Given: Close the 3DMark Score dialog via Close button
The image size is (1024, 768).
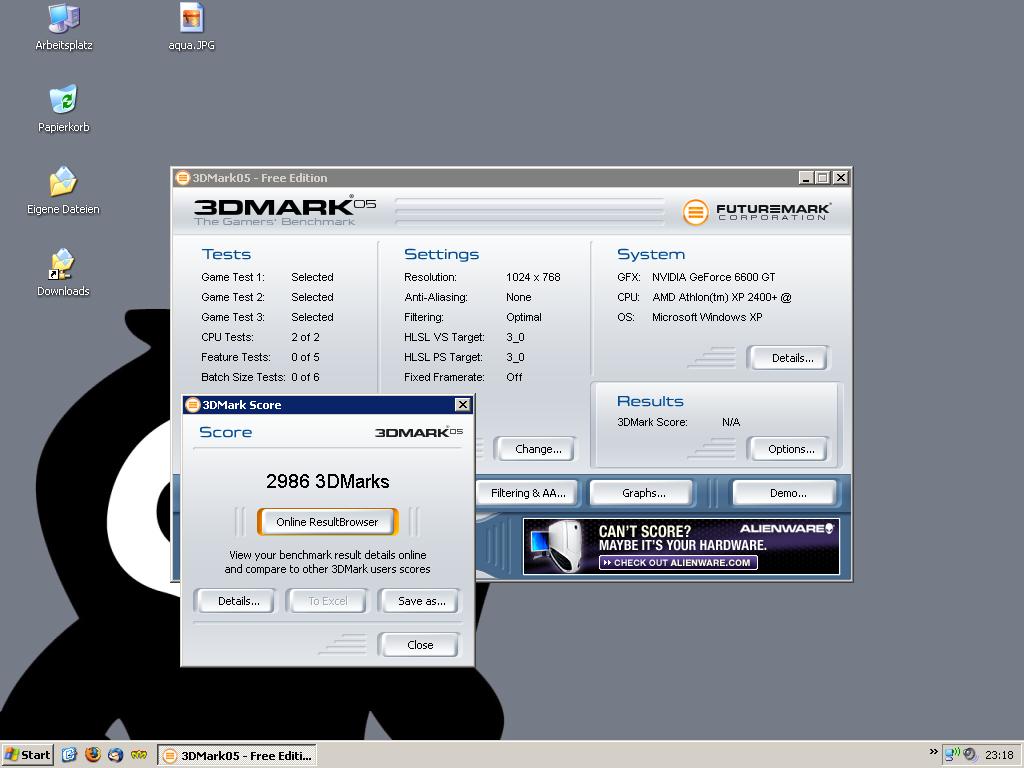Looking at the screenshot, I should [x=420, y=645].
